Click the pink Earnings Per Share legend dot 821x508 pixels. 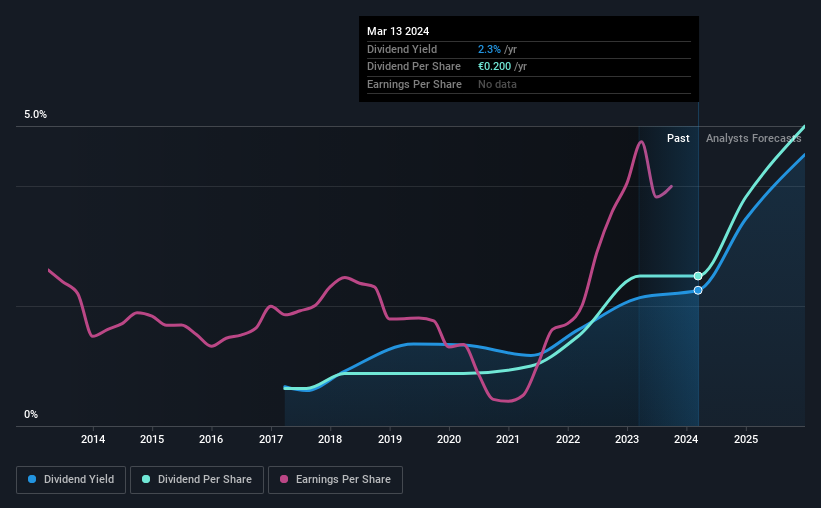click(x=284, y=479)
